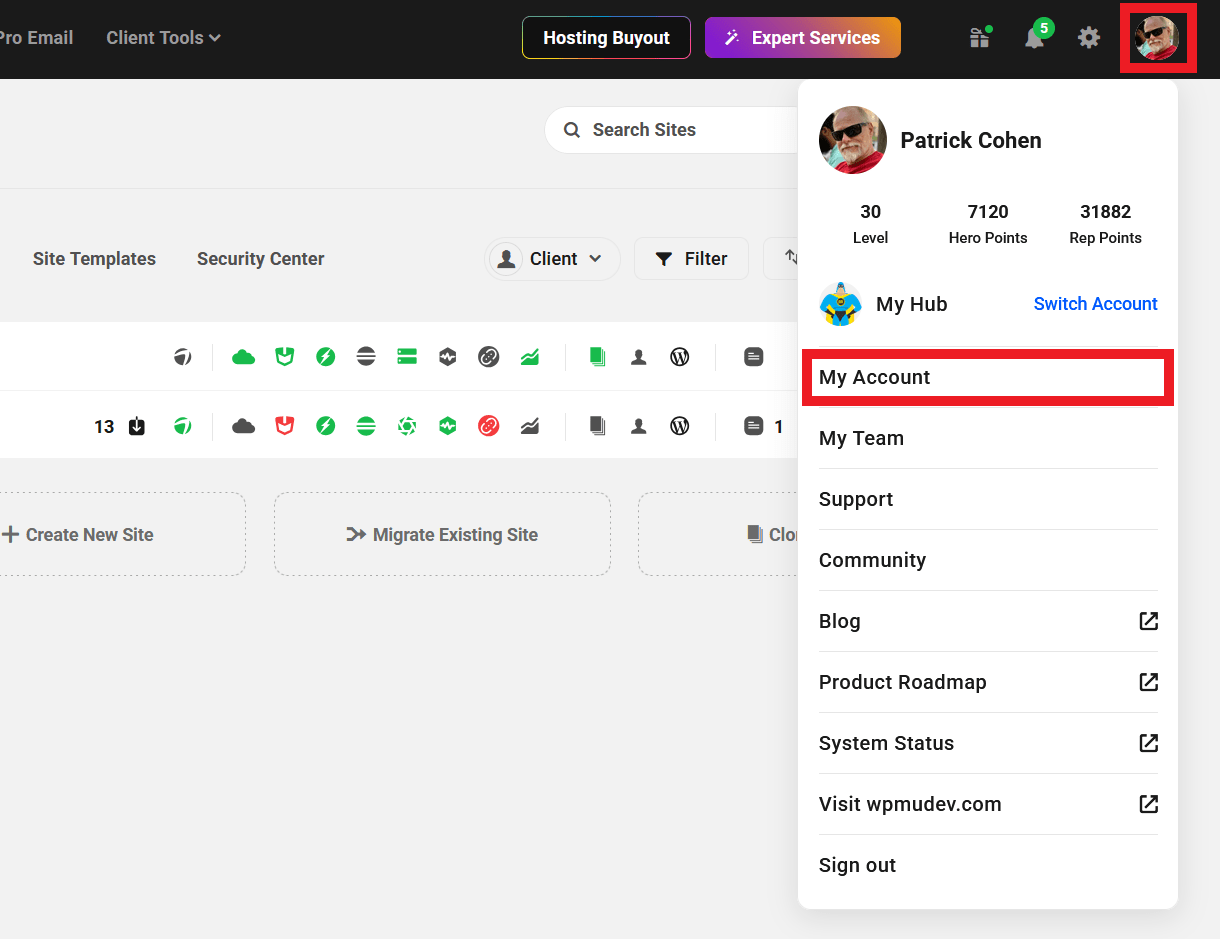Screen dimensions: 1220x939
Task: Choose Sign out in profile menu
Action: click(x=857, y=865)
